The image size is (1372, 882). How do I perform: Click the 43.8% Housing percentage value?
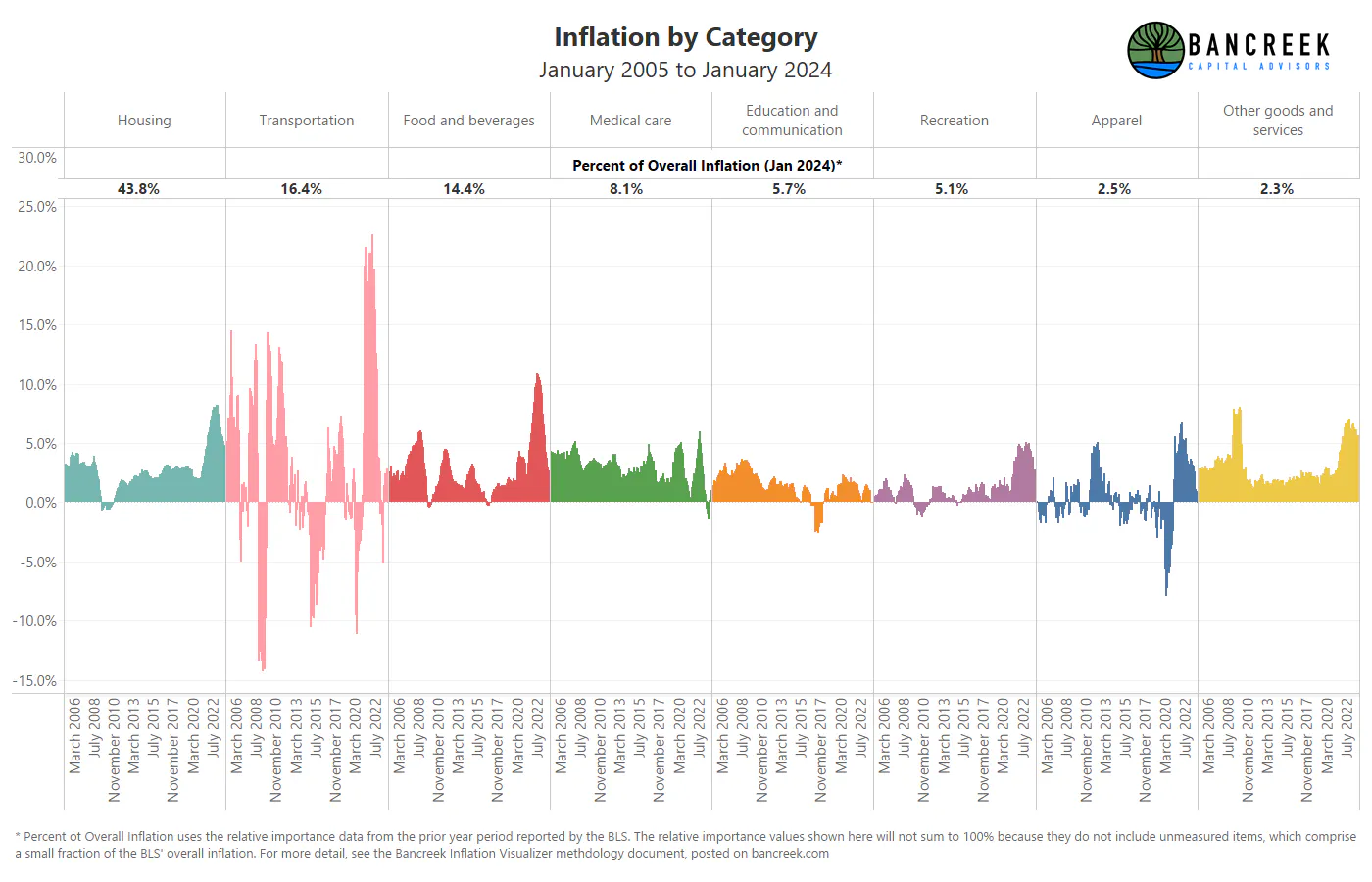click(138, 189)
